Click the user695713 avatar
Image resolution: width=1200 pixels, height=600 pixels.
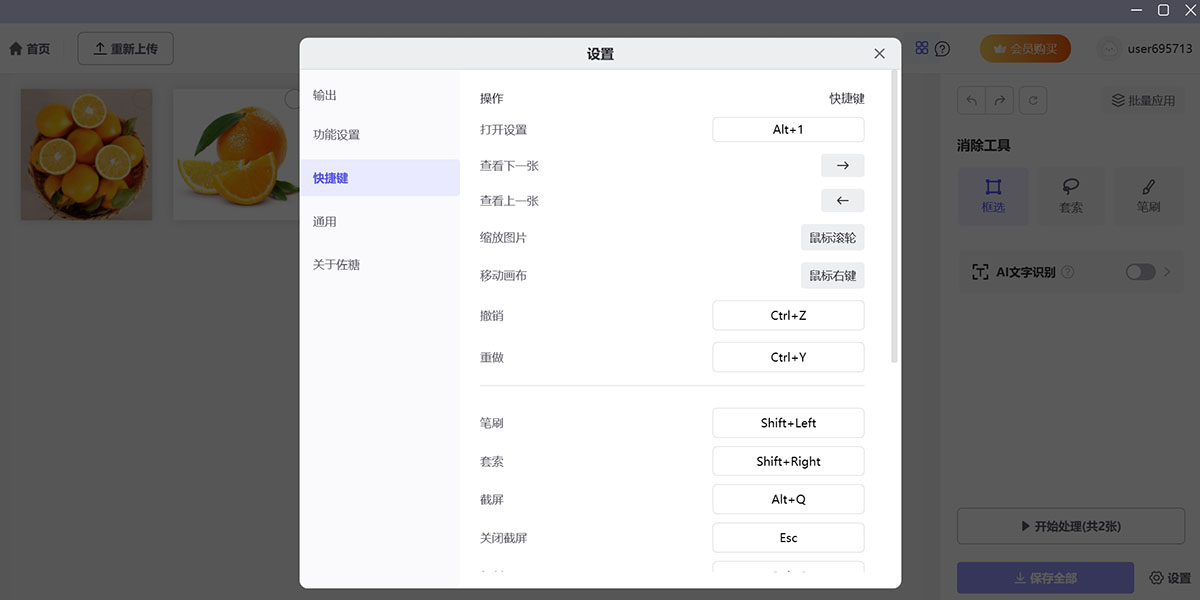pos(1107,48)
